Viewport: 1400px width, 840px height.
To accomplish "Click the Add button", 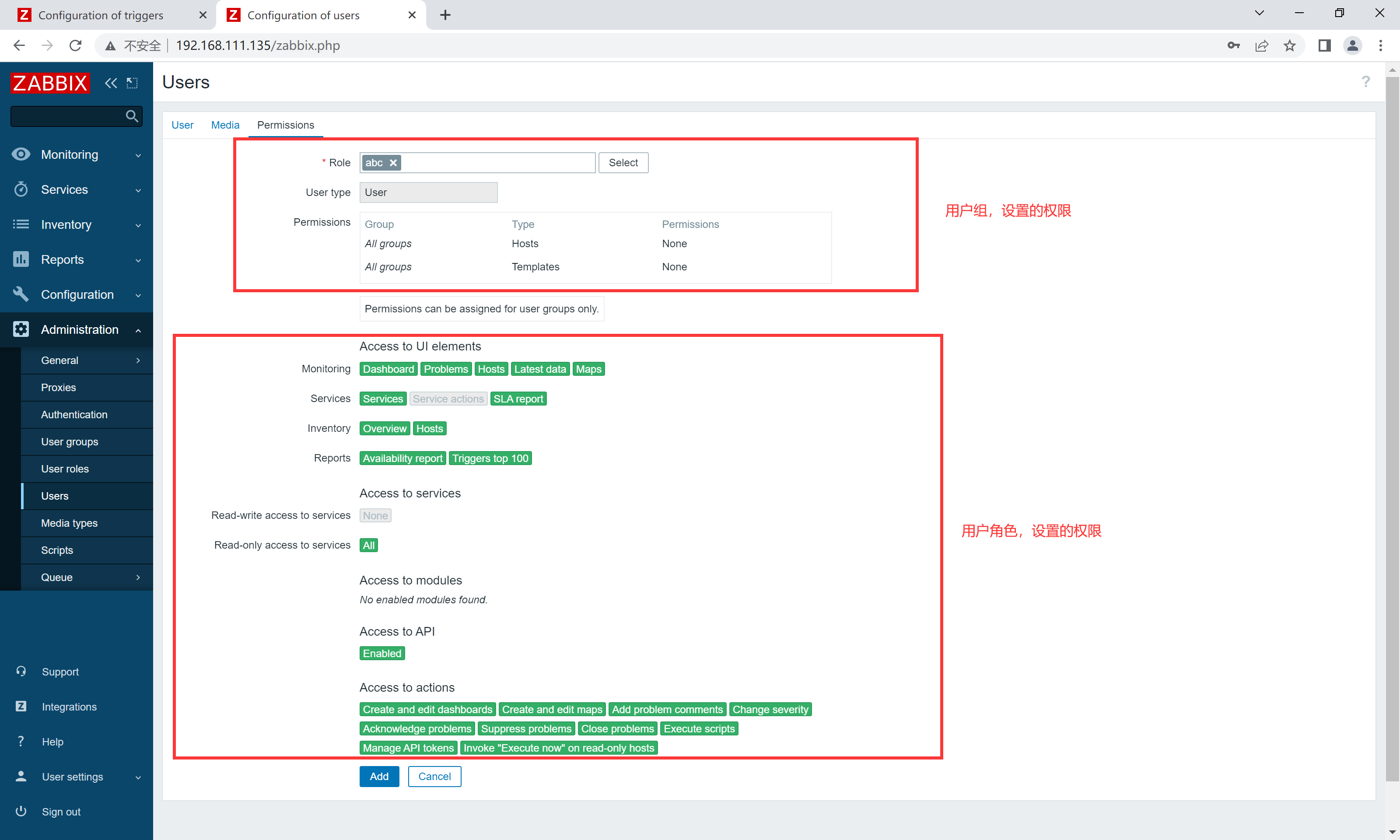I will [379, 776].
